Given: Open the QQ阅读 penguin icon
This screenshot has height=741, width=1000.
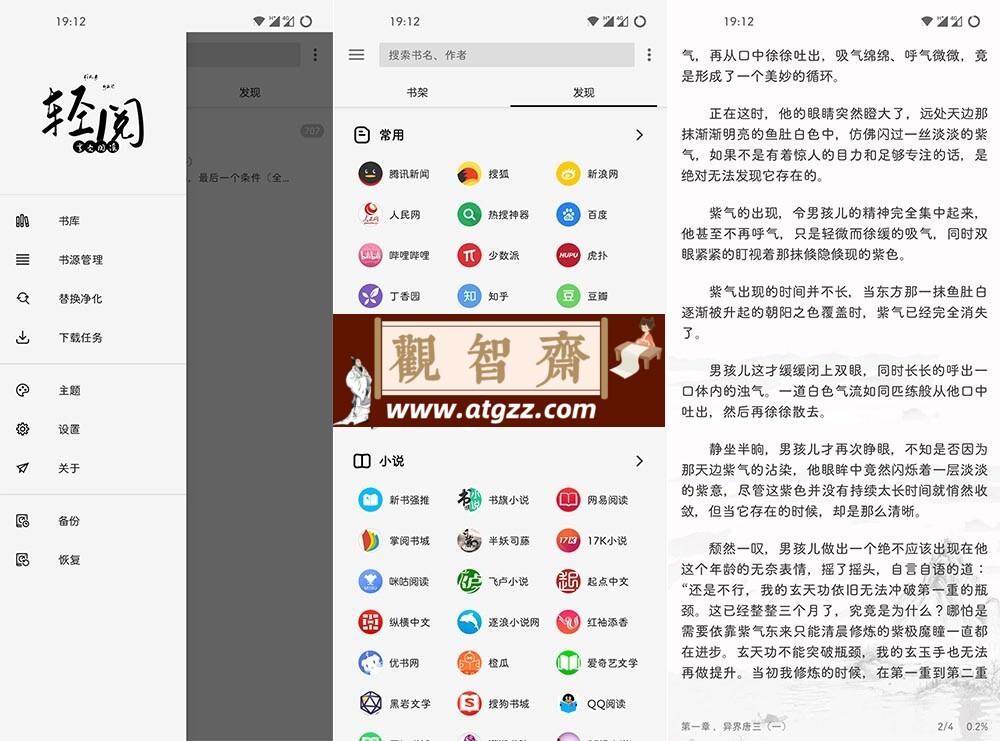Looking at the screenshot, I should pos(568,704).
